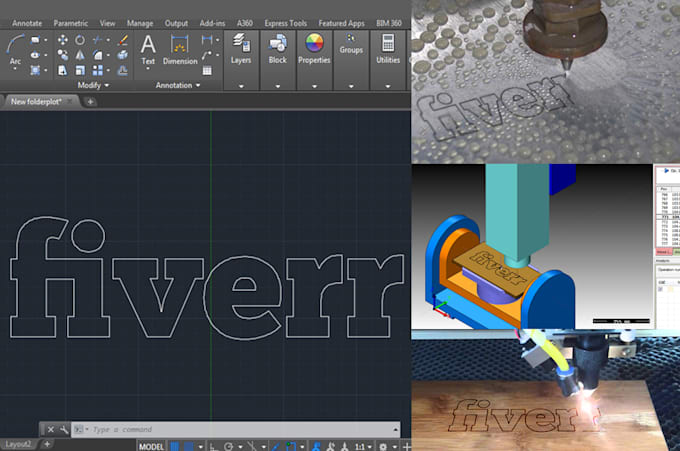Choose the Fillet tool
The height and width of the screenshot is (451, 680).
pyautogui.click(x=97, y=55)
